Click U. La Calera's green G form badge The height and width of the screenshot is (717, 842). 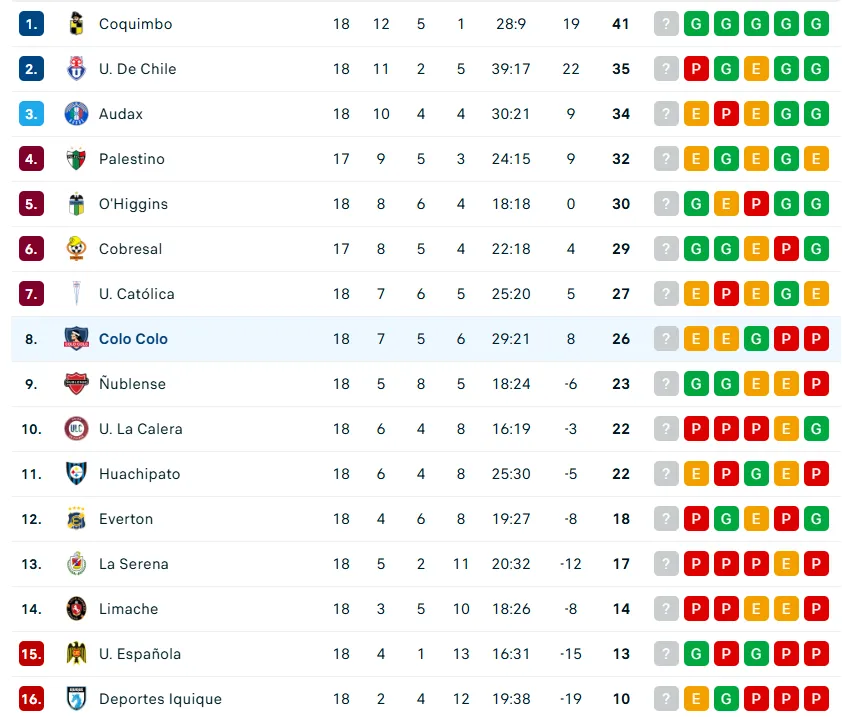[x=816, y=429]
